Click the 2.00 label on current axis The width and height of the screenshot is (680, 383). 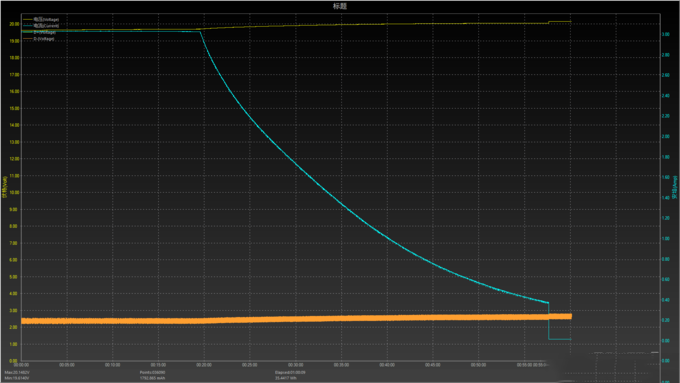pos(665,137)
